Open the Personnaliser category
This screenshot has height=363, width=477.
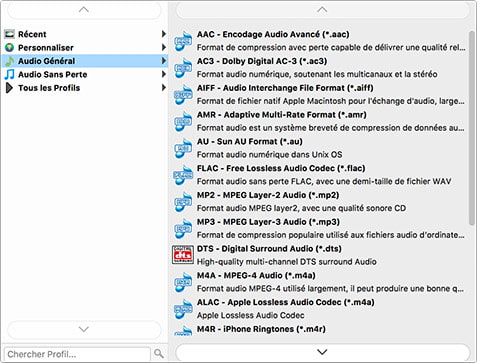point(85,47)
